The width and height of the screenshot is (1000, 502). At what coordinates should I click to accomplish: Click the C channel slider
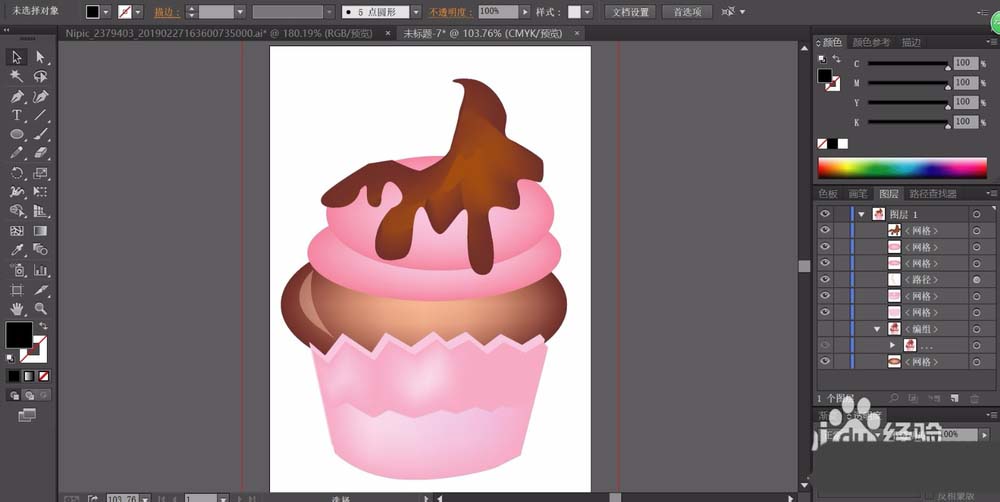tap(908, 63)
